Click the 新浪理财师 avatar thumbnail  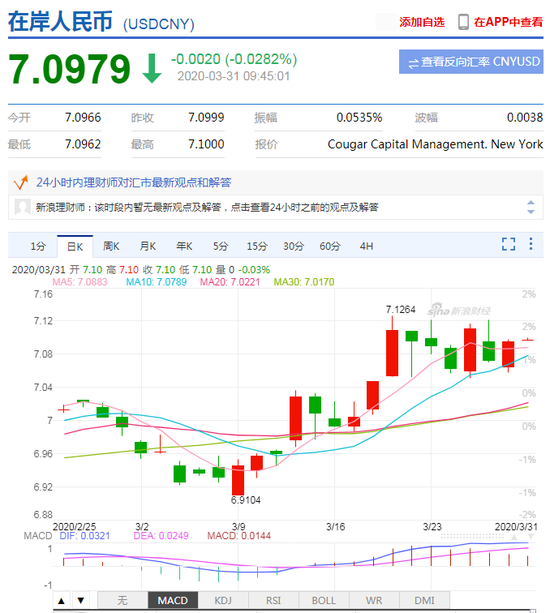[x=22, y=207]
